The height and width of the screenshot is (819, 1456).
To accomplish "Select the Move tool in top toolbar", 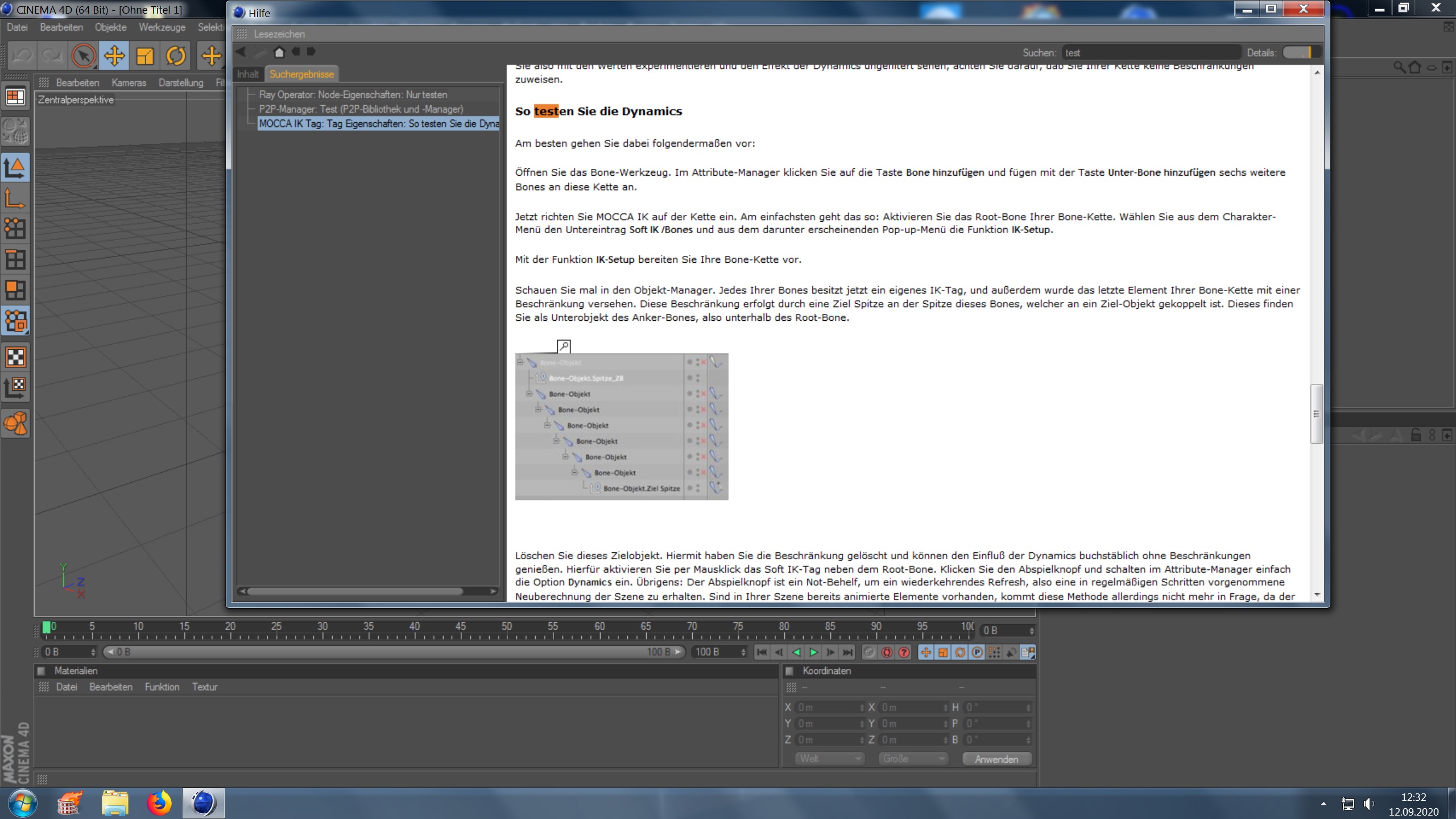I will [x=114, y=56].
